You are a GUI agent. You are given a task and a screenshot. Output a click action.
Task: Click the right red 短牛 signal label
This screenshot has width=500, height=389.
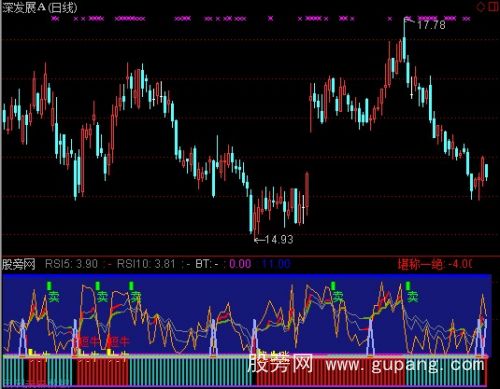click(x=118, y=341)
